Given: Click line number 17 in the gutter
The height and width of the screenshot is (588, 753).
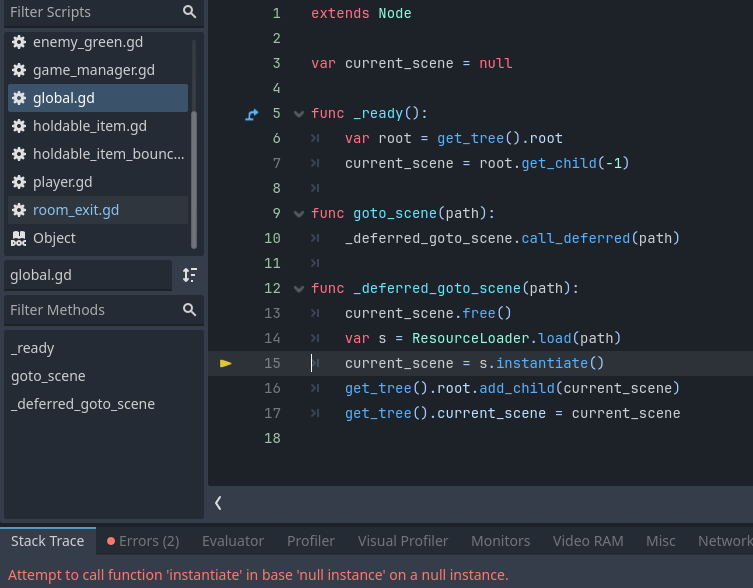Looking at the screenshot, I should point(272,413).
